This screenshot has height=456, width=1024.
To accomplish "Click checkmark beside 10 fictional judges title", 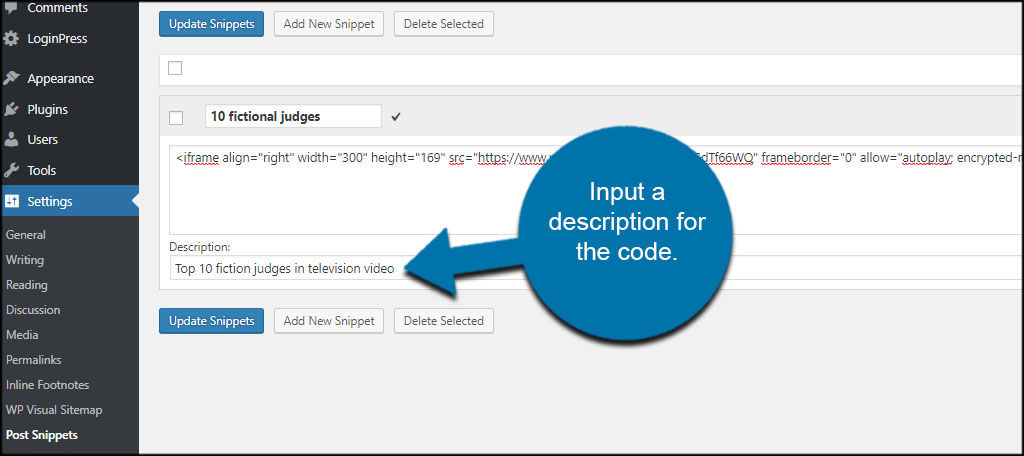I will (x=396, y=117).
